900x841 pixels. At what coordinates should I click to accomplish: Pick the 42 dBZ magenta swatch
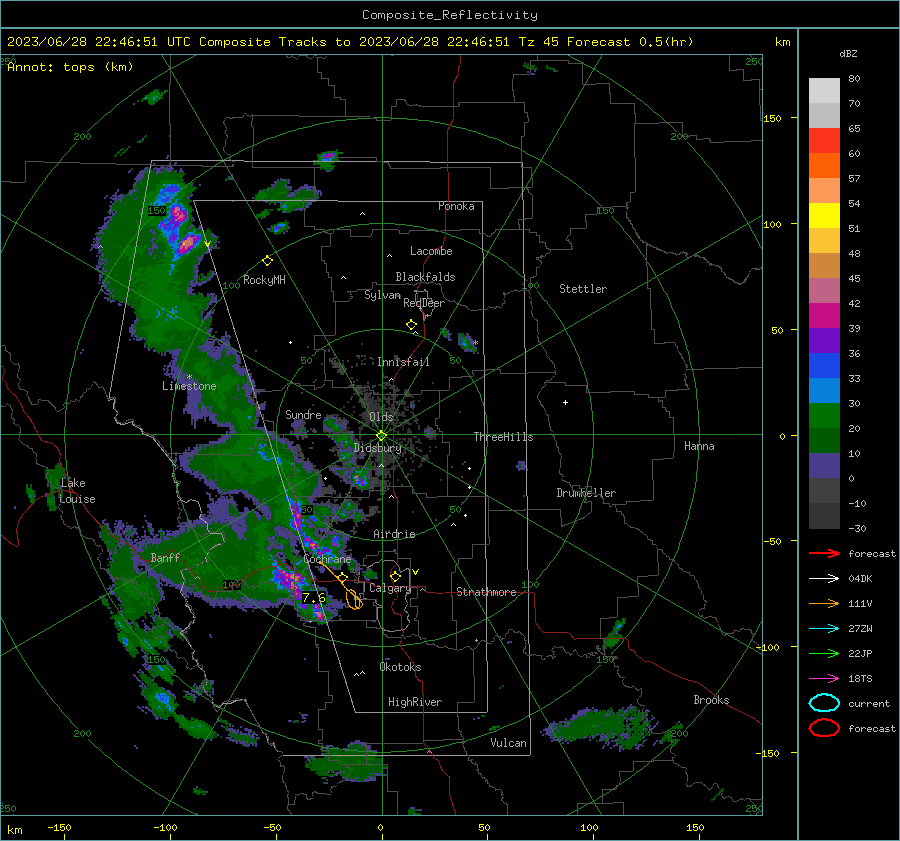(x=824, y=315)
